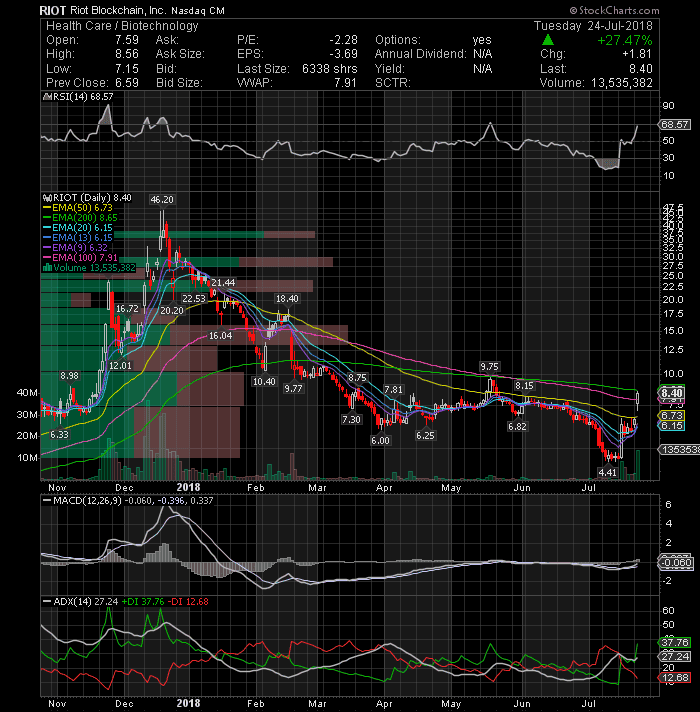Viewport: 700px width, 712px height.
Task: Click the EMA(13) 6.15 legend entry
Action: point(78,237)
